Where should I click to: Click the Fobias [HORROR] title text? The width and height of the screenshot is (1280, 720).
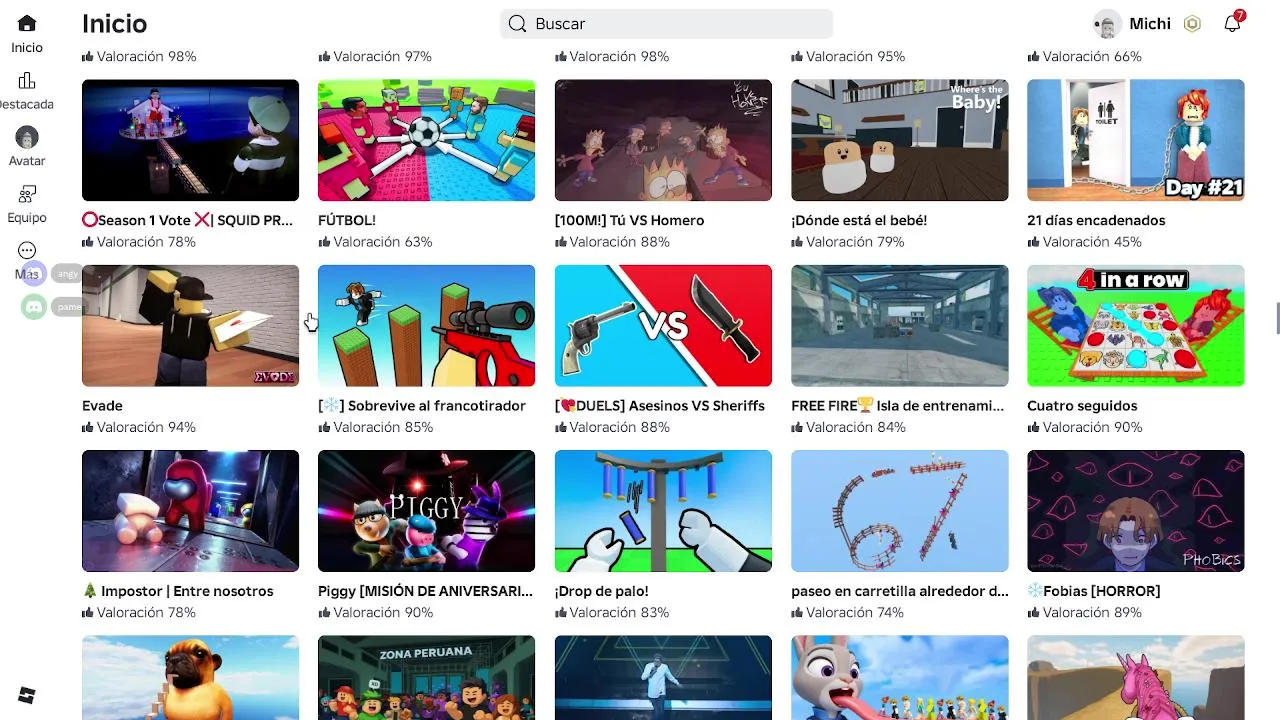click(x=1094, y=591)
